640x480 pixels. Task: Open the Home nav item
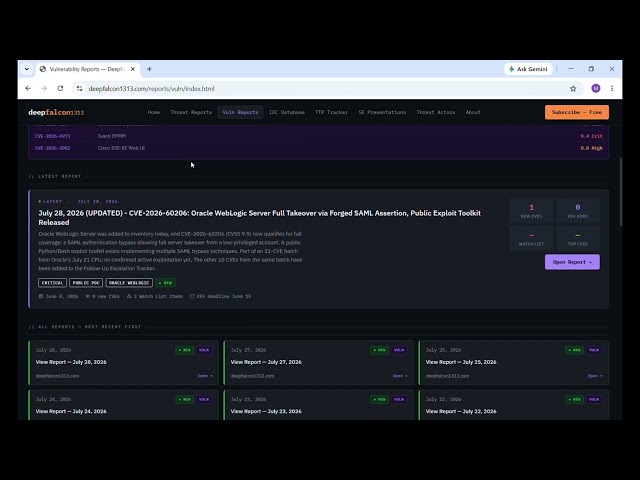[153, 112]
